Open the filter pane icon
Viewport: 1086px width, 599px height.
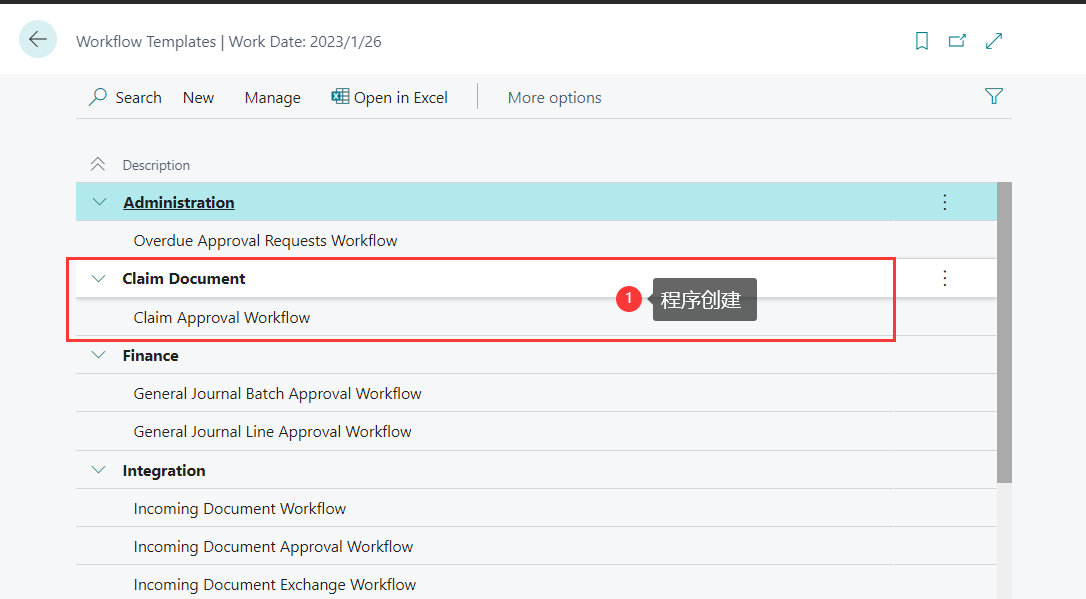[x=994, y=97]
